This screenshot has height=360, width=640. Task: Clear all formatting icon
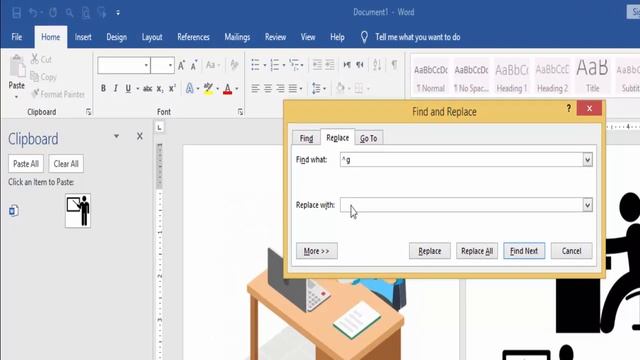click(234, 65)
